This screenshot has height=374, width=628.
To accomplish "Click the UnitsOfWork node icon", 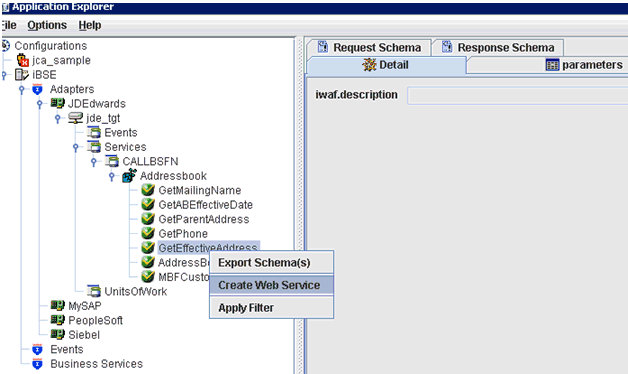I will (94, 291).
